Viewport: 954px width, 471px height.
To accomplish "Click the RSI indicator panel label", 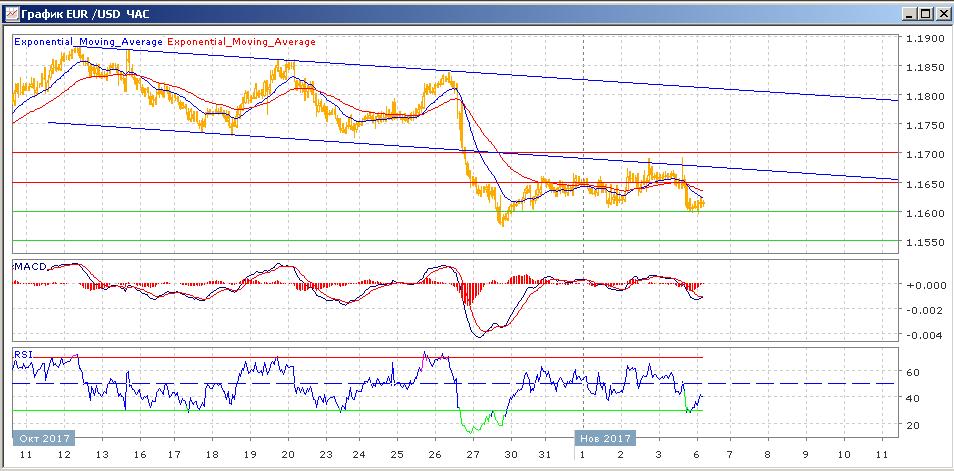I will [x=22, y=353].
